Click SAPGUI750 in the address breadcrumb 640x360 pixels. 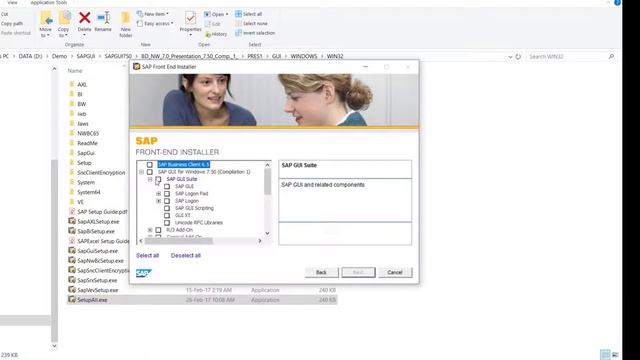pos(118,56)
